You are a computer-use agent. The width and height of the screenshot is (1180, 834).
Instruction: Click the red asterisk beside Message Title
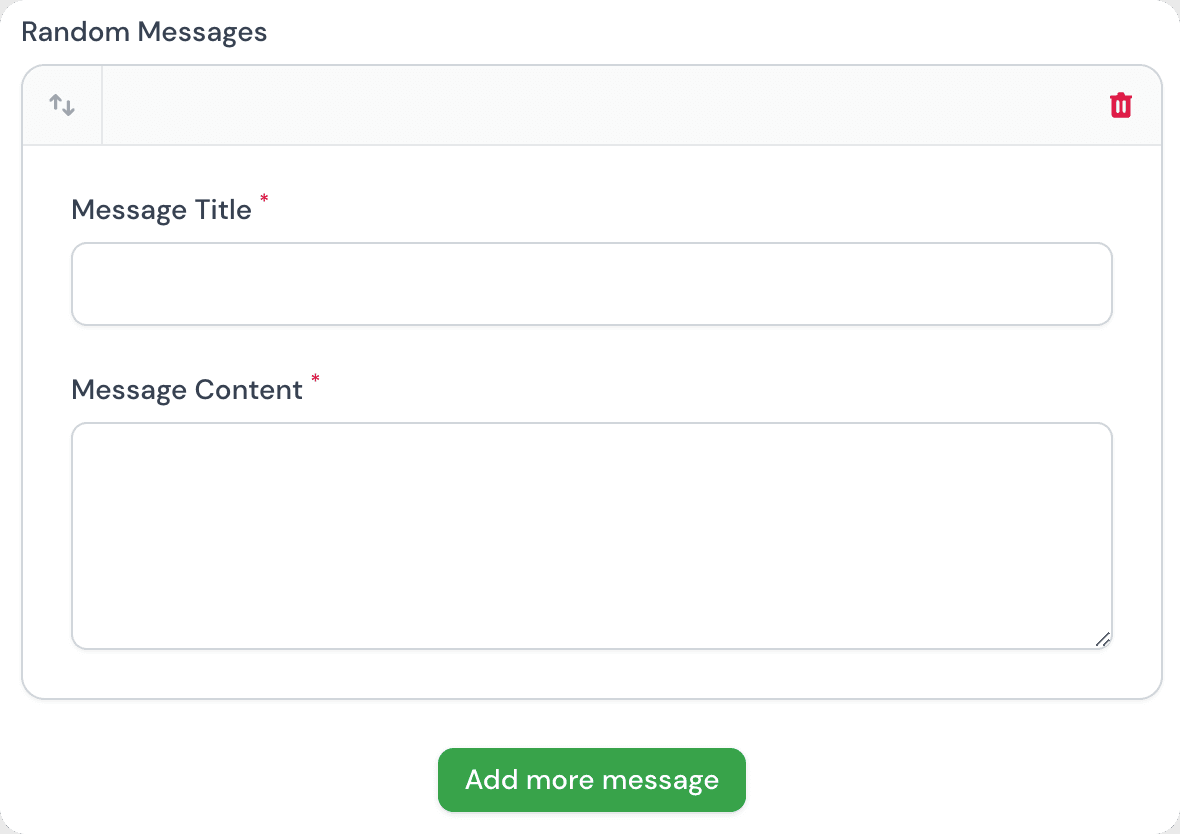[264, 201]
